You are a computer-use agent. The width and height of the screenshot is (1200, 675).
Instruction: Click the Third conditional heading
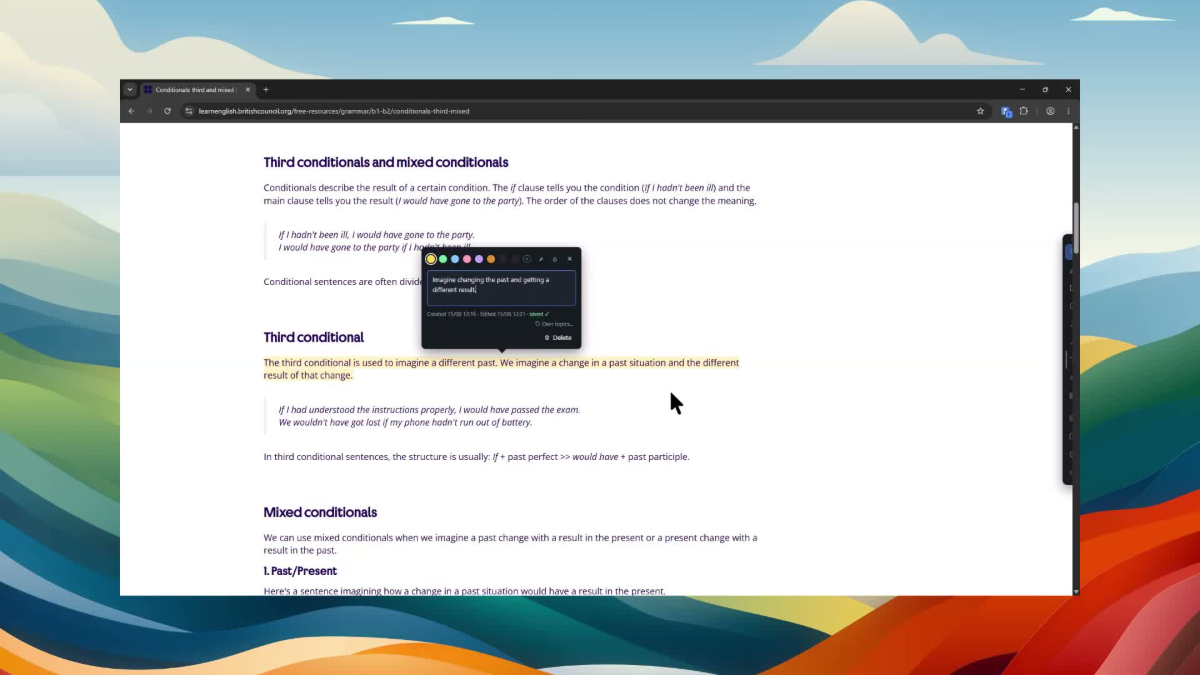pyautogui.click(x=314, y=337)
